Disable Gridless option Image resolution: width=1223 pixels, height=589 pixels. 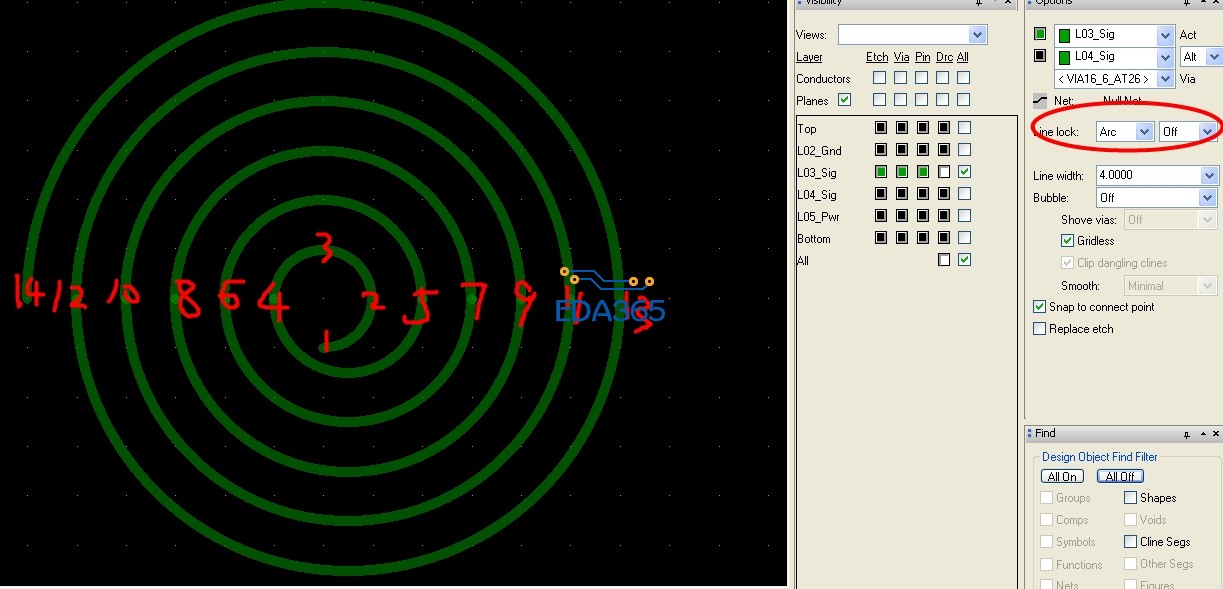[x=1067, y=241]
